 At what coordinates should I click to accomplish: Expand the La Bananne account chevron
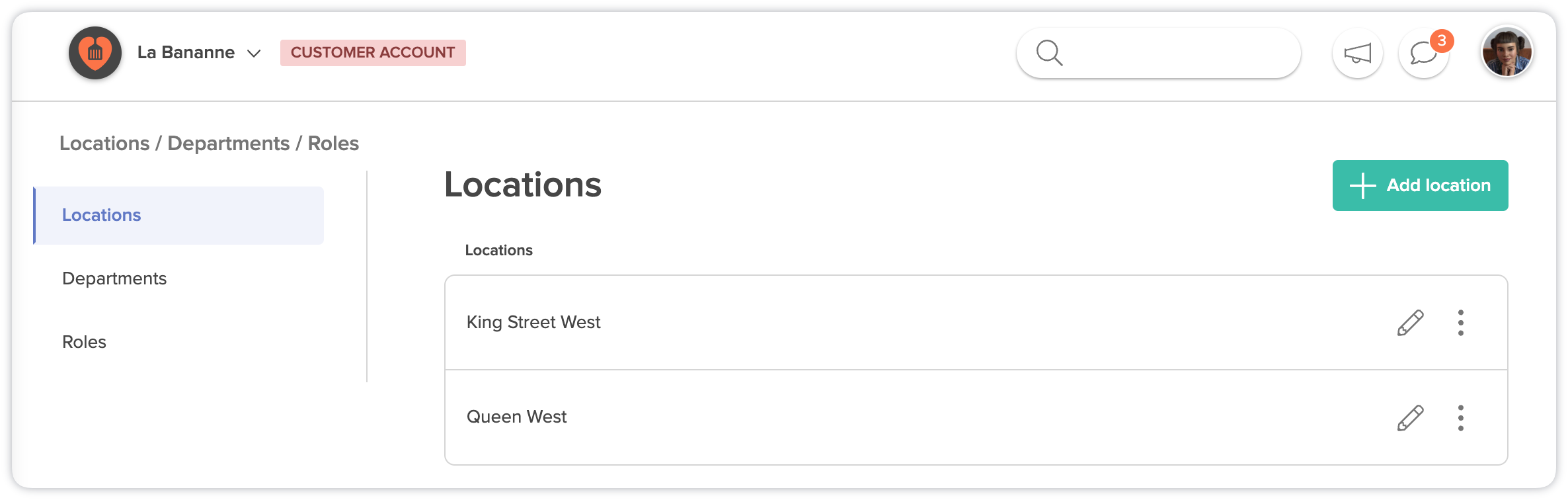(254, 54)
